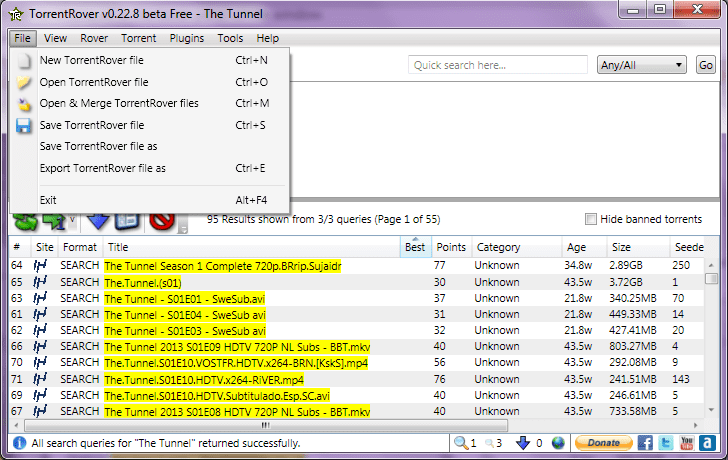728x460 pixels.
Task: Open the Twitter icon link
Action: pyautogui.click(x=666, y=443)
